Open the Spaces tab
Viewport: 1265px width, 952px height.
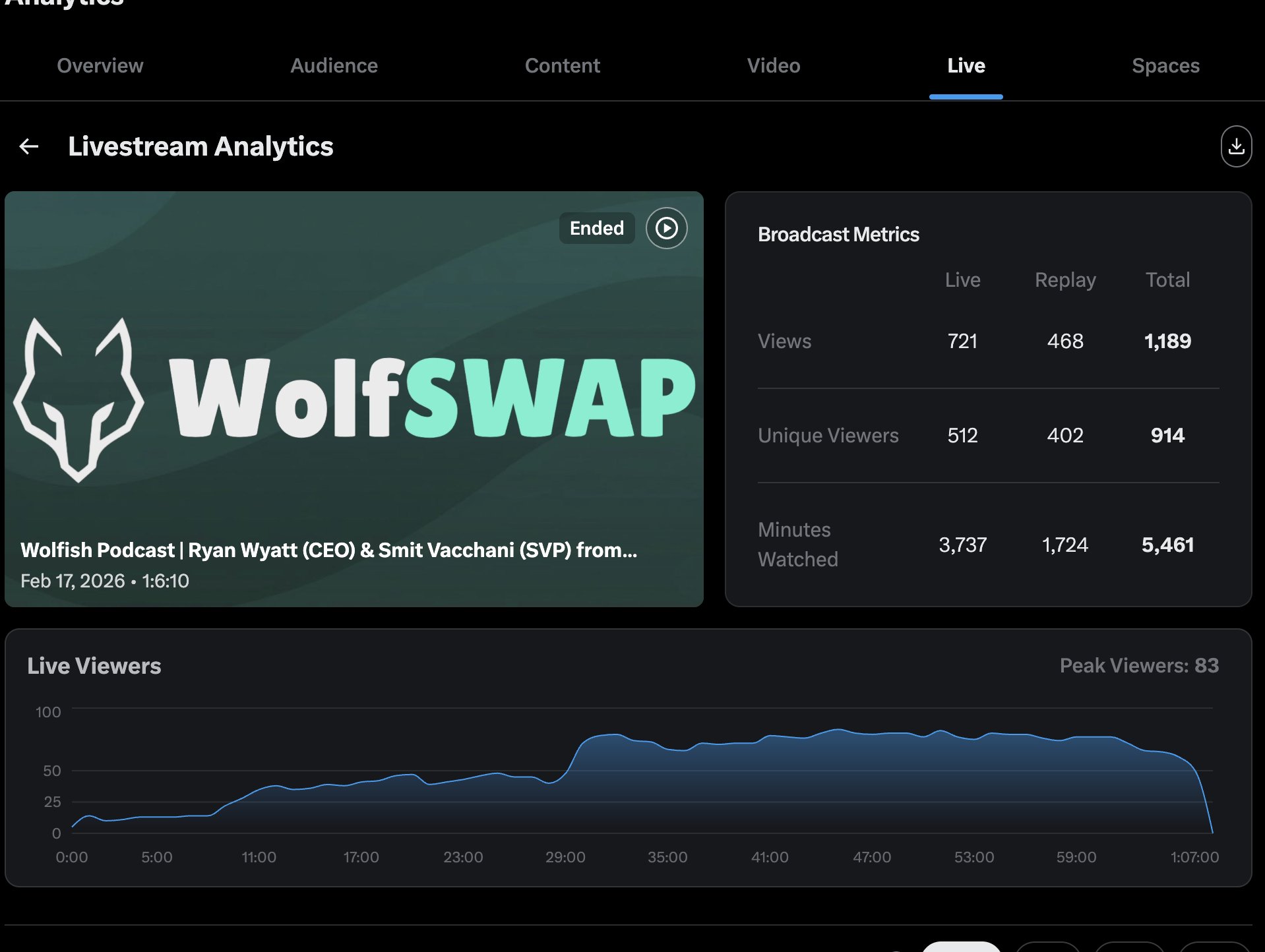click(1165, 66)
